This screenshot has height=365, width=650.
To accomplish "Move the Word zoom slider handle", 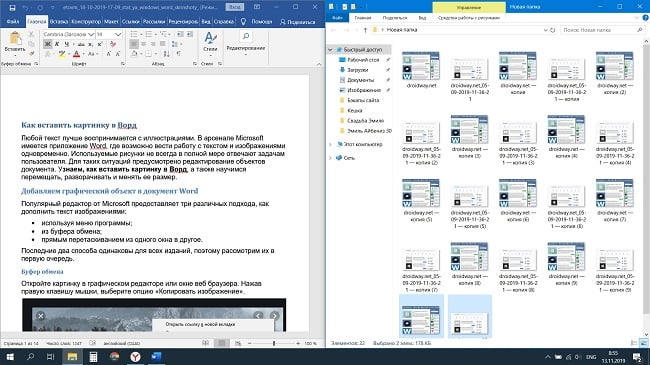I will (x=274, y=343).
